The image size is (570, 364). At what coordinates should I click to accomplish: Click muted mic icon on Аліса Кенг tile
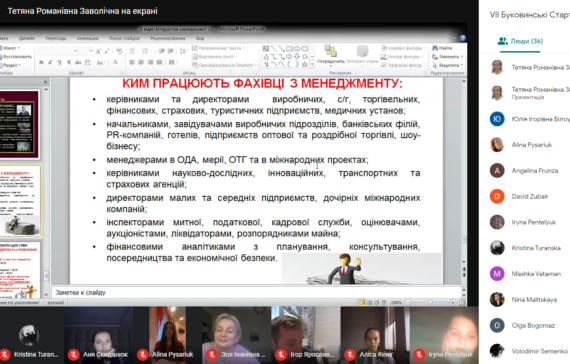point(350,355)
